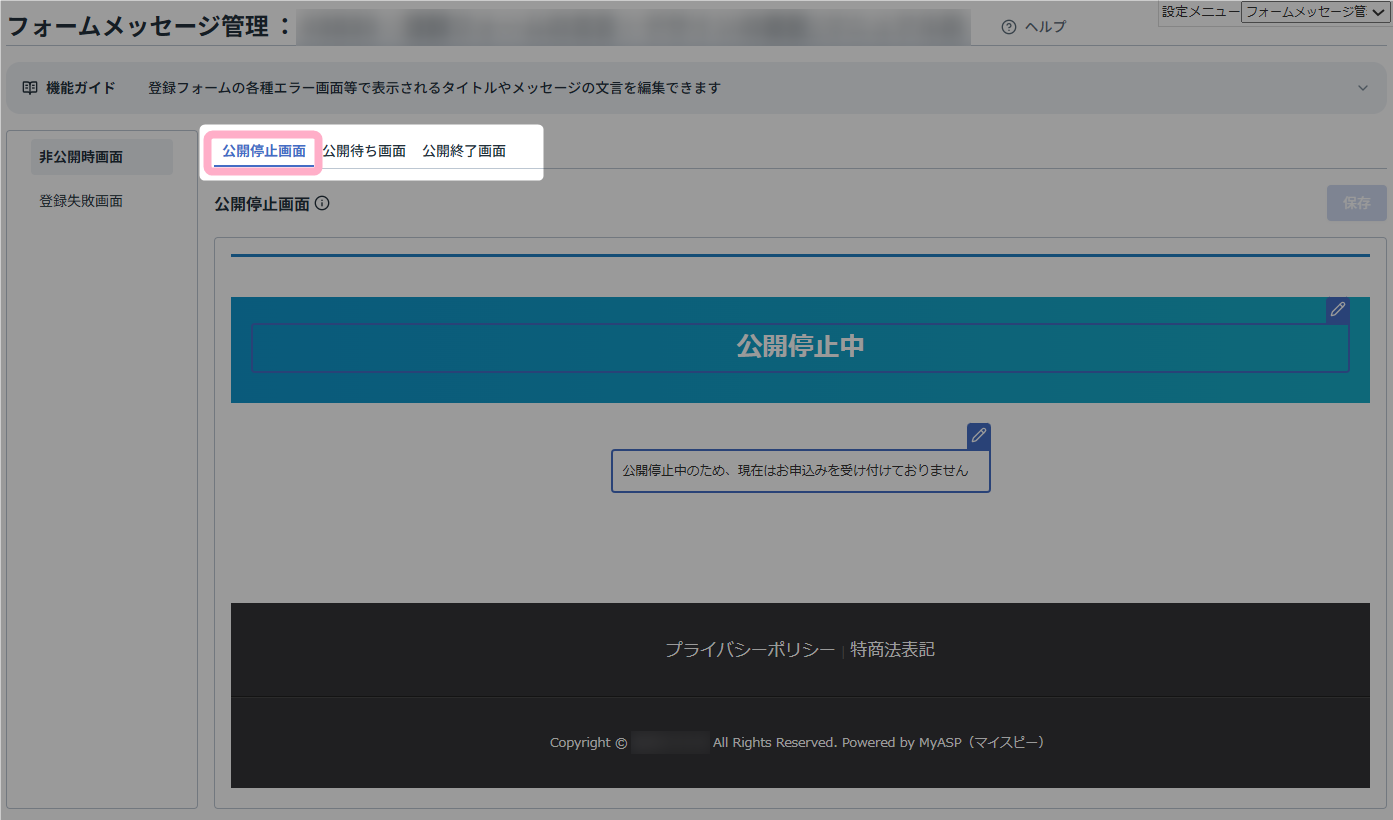1393x820 pixels.
Task: Switch to the 公開終了画面 tab
Action: [x=464, y=152]
